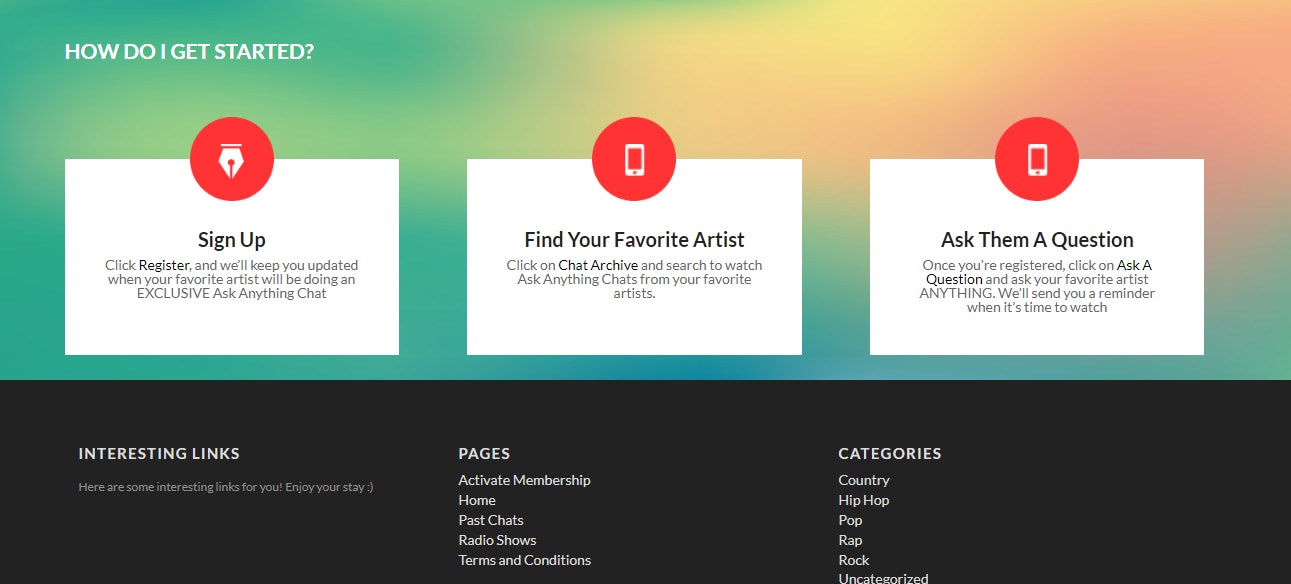Viewport: 1291px width, 584px height.
Task: View the Terms and Conditions page
Action: pyautogui.click(x=524, y=560)
